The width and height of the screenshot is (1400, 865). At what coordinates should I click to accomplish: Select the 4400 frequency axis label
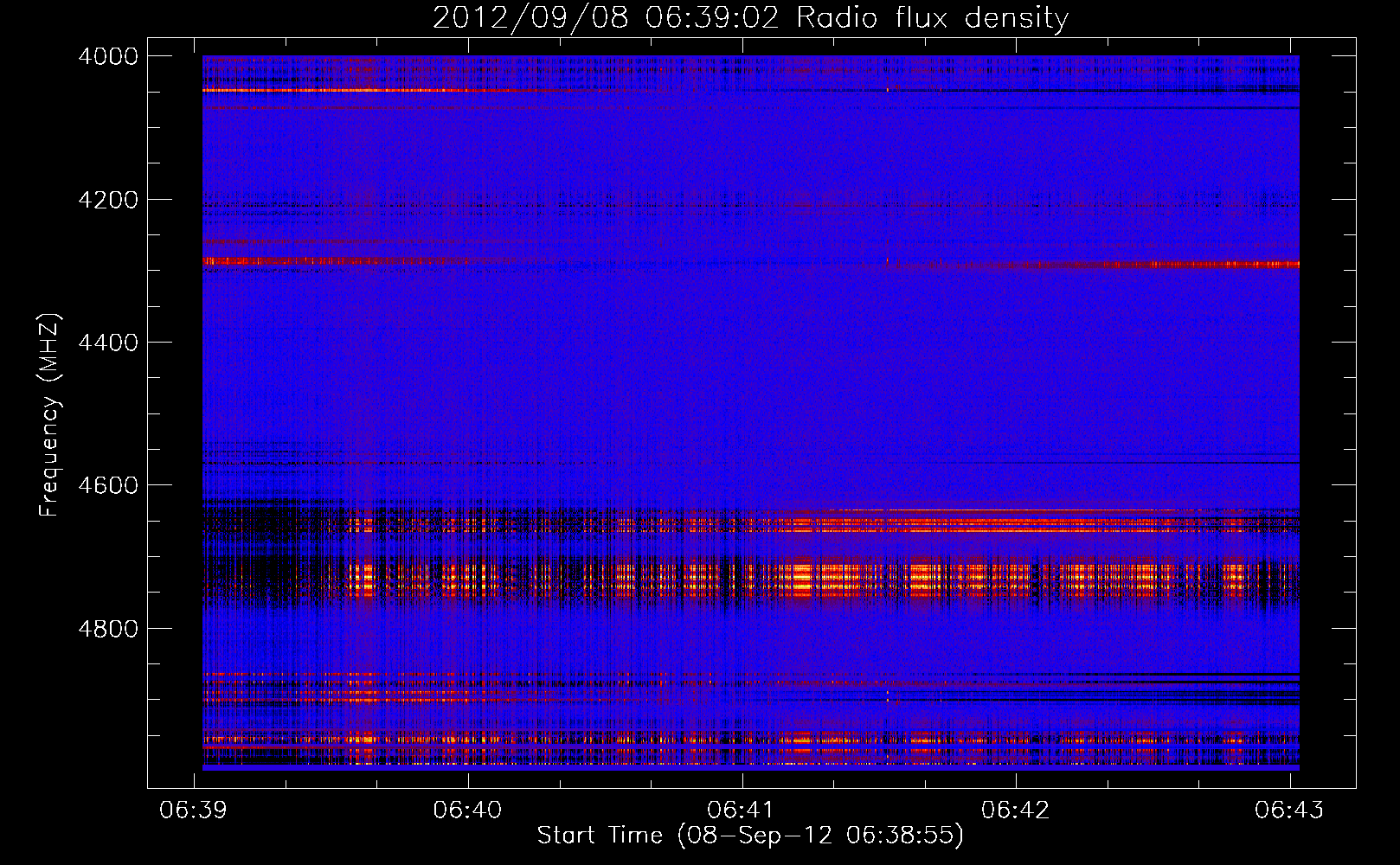[x=108, y=343]
